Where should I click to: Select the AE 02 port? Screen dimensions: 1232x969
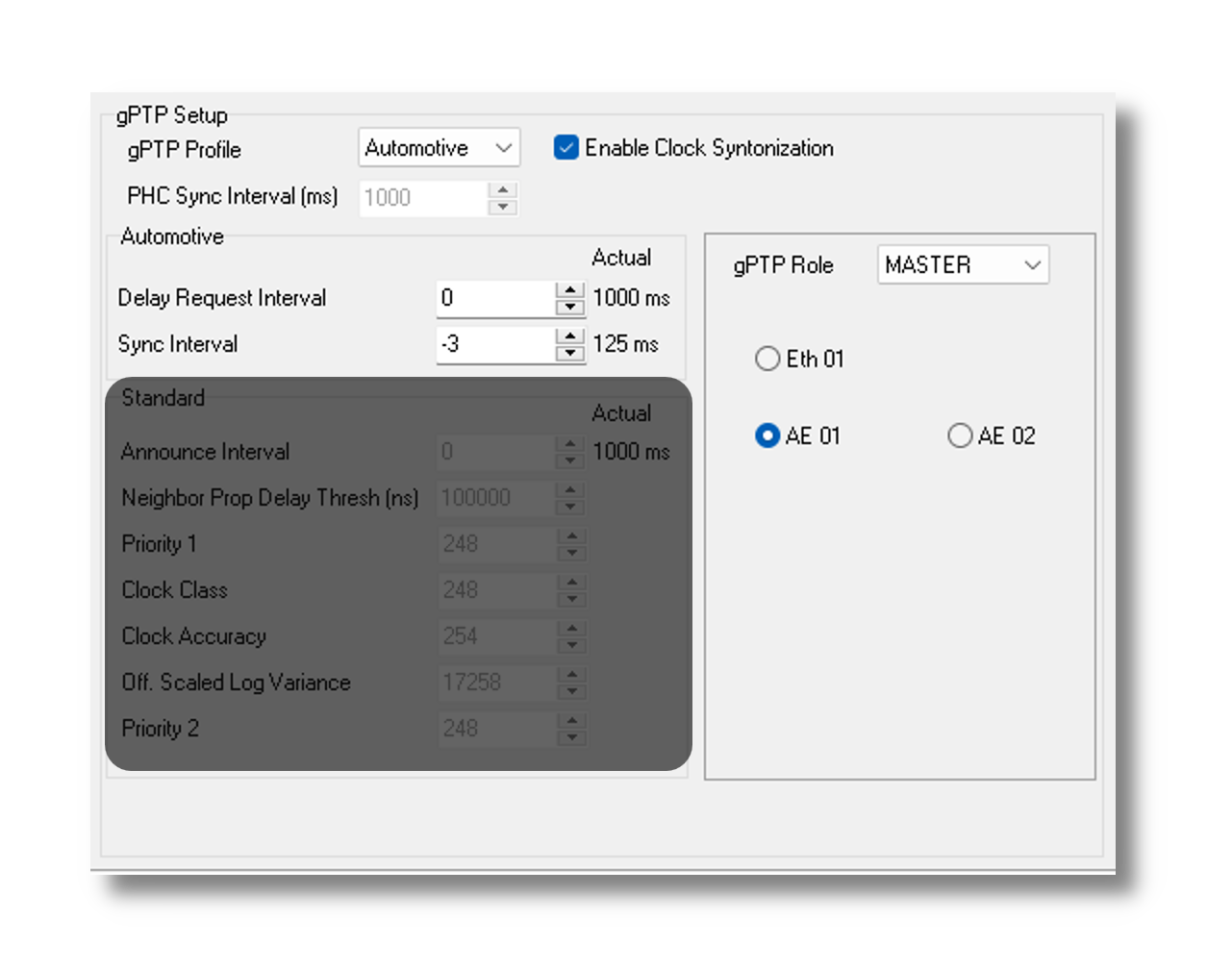click(960, 435)
